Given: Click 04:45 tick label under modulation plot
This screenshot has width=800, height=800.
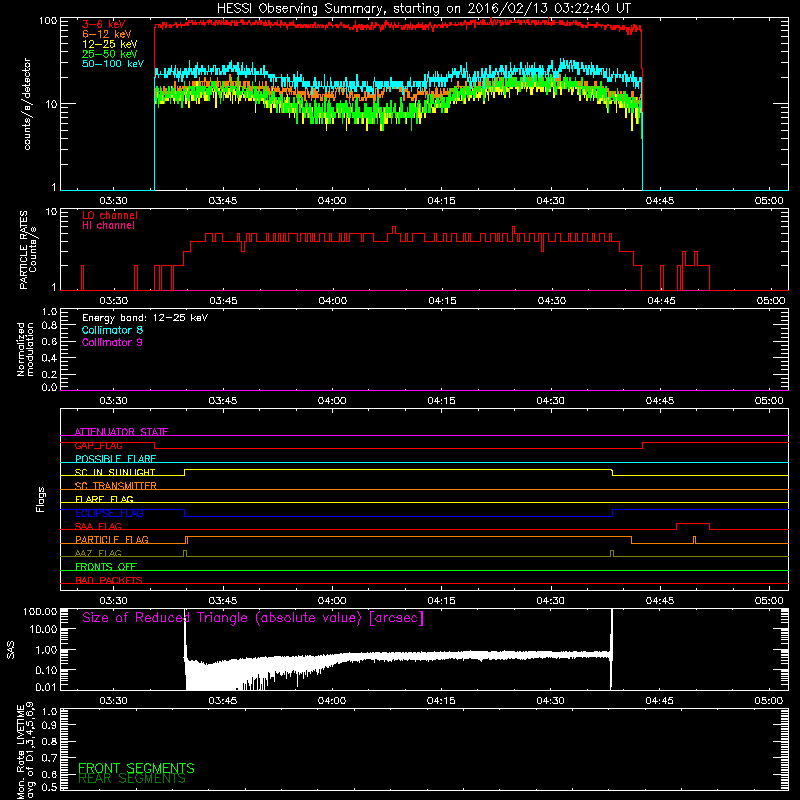Looking at the screenshot, I should click(x=660, y=401).
